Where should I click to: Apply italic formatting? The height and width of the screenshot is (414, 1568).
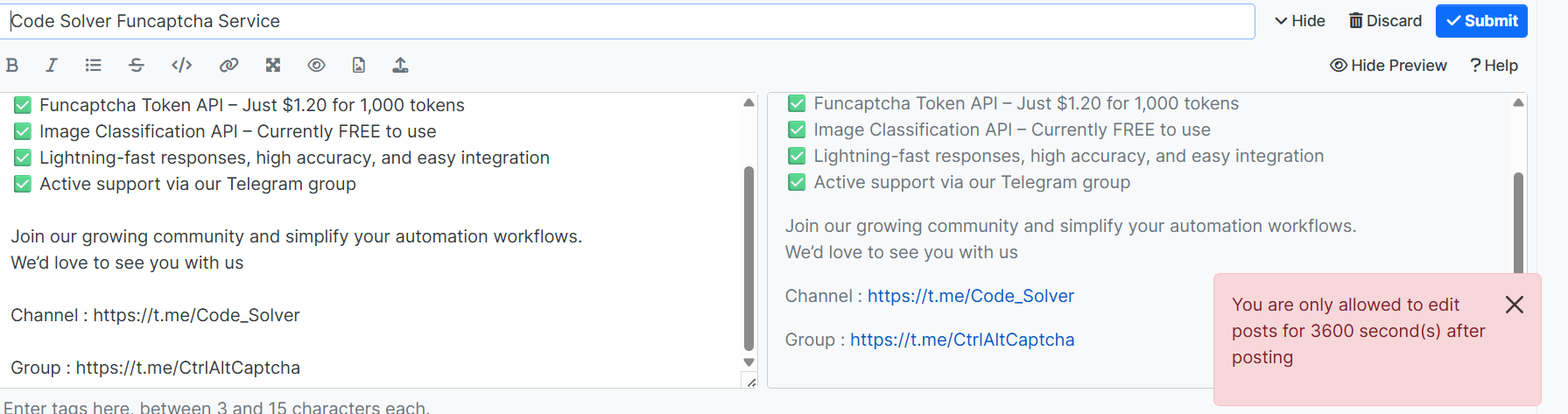(x=52, y=65)
